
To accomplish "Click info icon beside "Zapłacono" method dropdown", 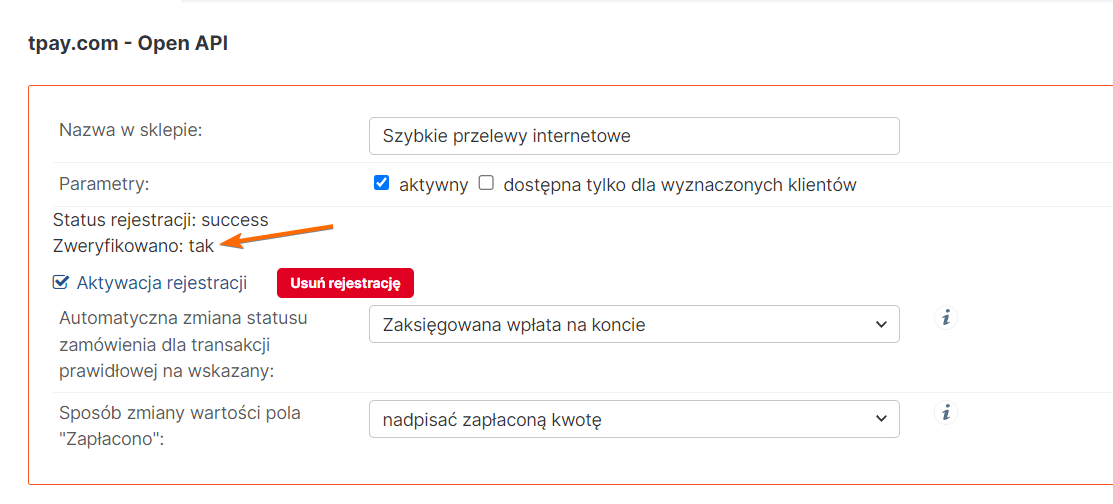I will pyautogui.click(x=946, y=413).
